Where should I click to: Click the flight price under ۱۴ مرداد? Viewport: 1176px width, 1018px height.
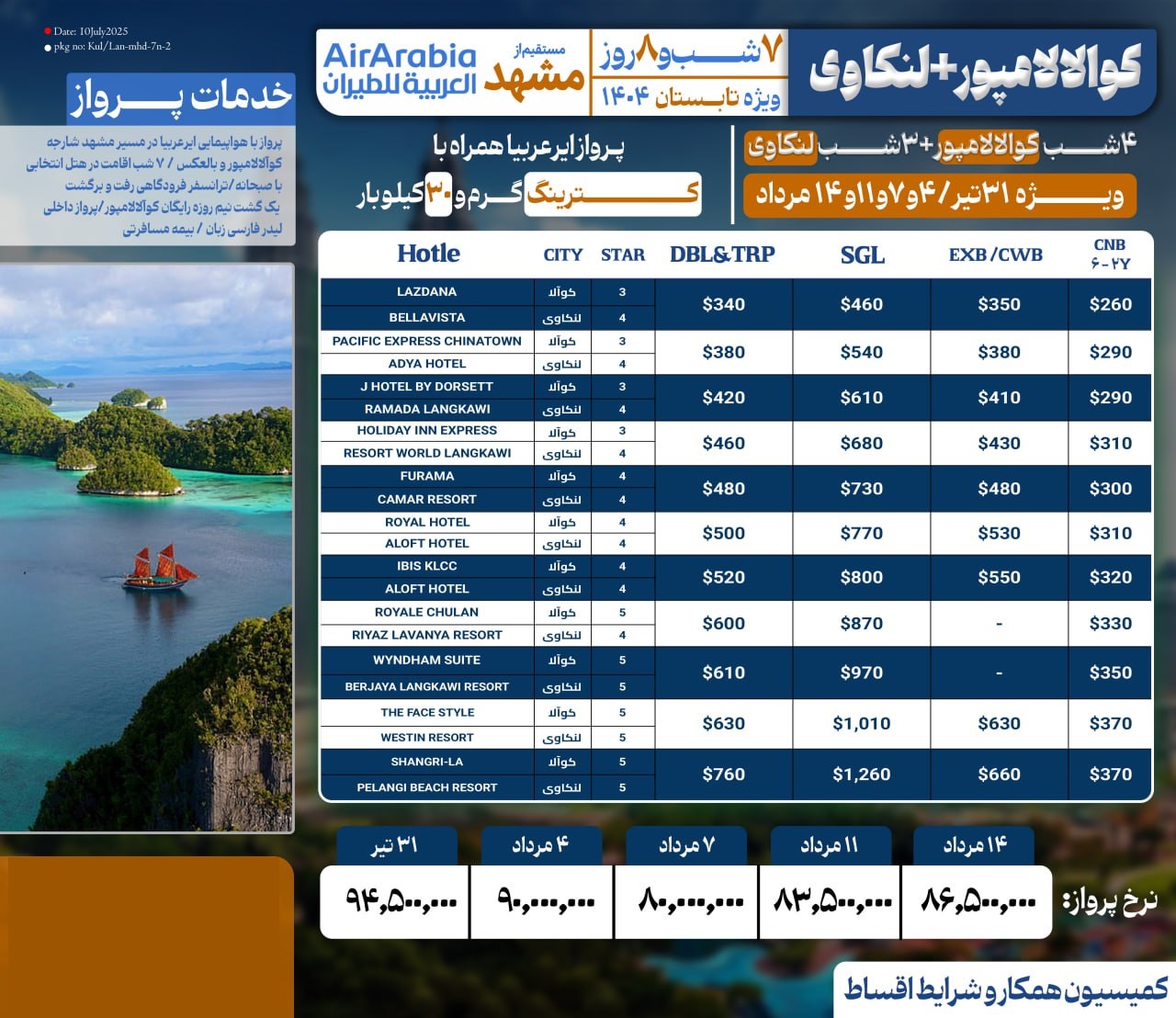click(977, 901)
